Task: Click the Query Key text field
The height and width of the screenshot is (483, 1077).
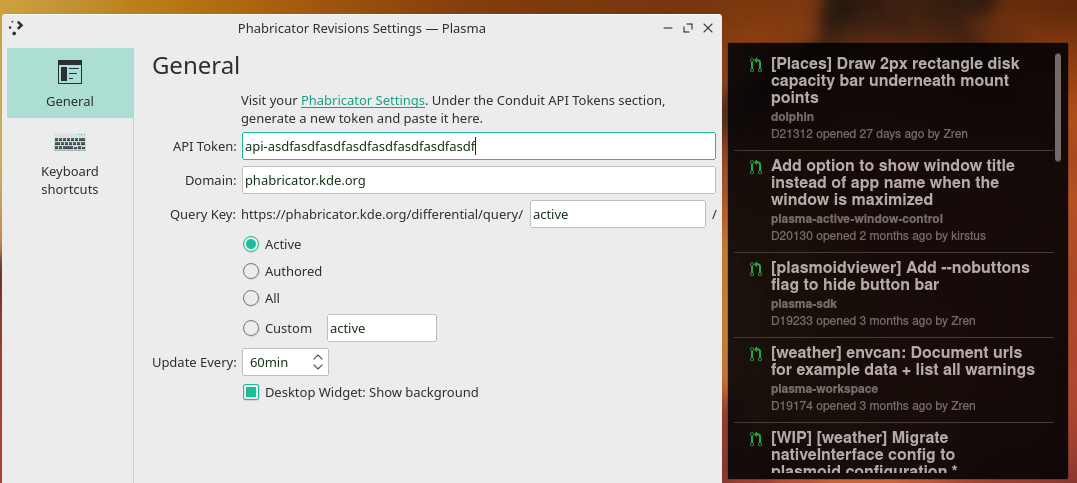Action: 617,214
